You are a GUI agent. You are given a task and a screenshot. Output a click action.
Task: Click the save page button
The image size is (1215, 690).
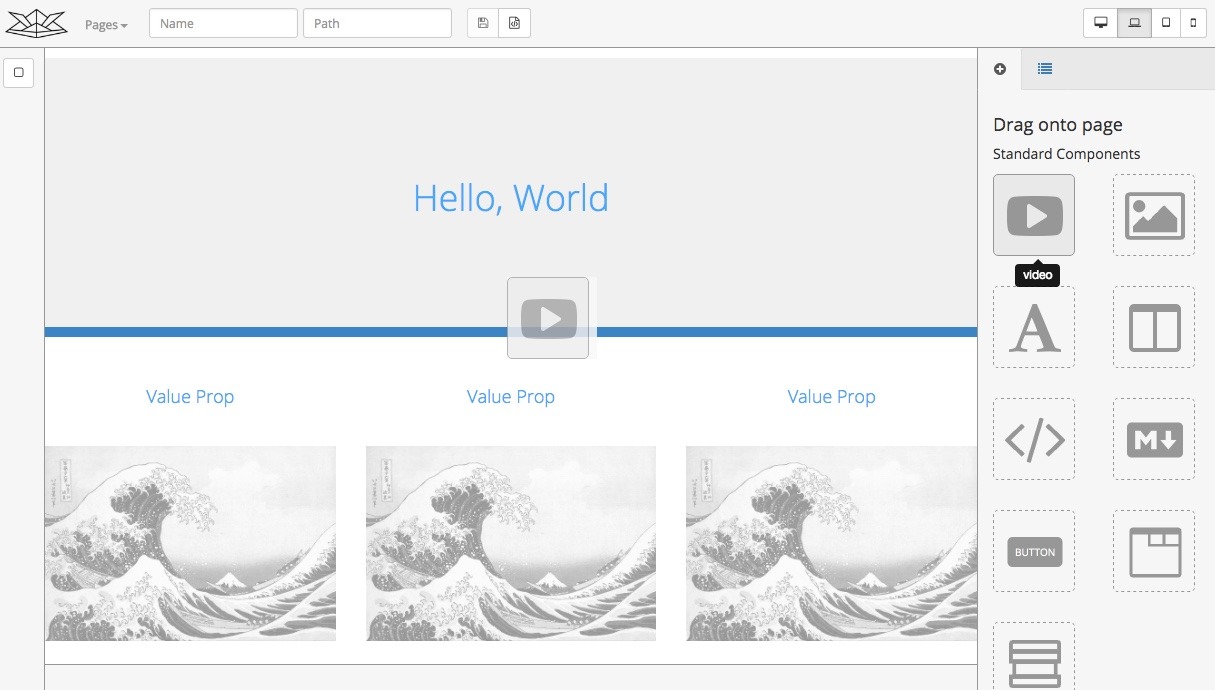tap(483, 23)
